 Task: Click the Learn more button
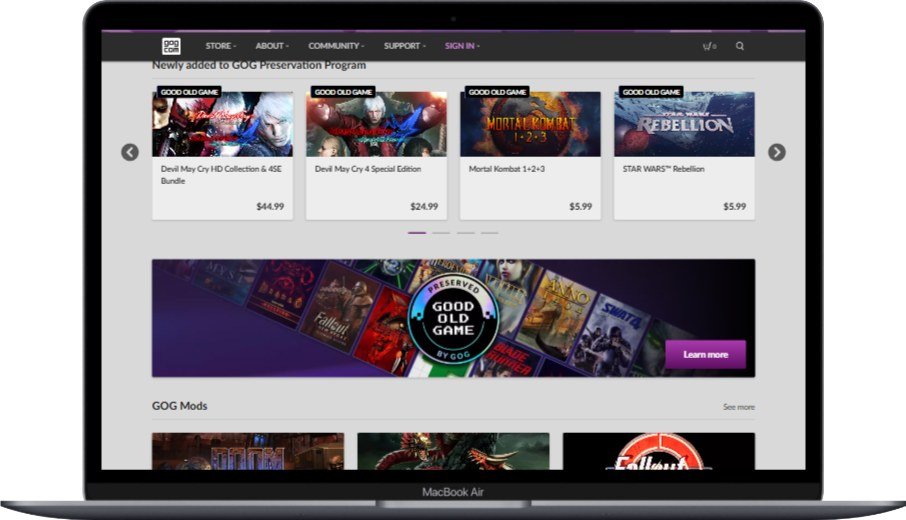706,354
